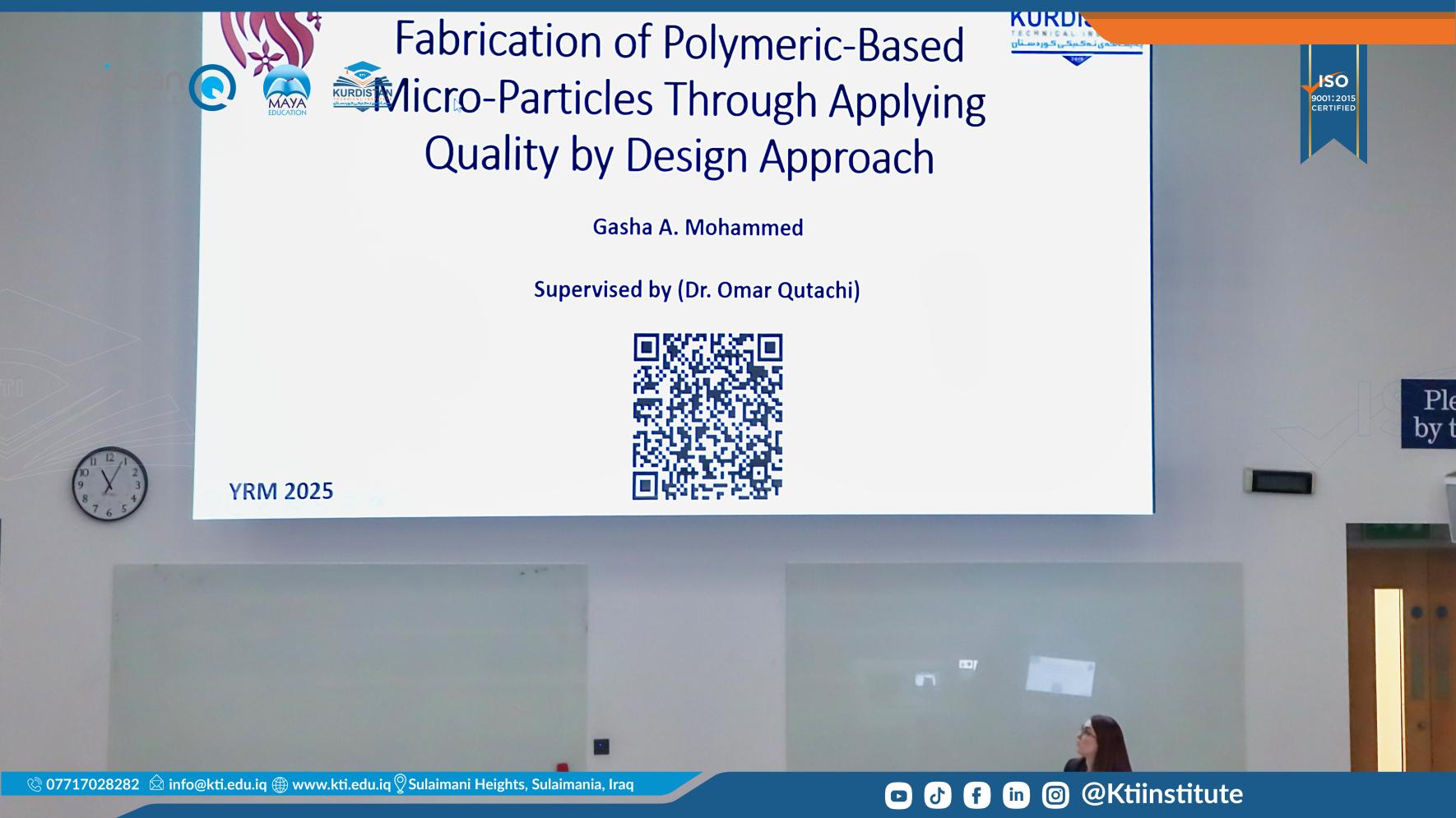Viewport: 1456px width, 818px height.
Task: Click the Kurdistan logo on slide's top right
Action: pyautogui.click(x=1076, y=38)
